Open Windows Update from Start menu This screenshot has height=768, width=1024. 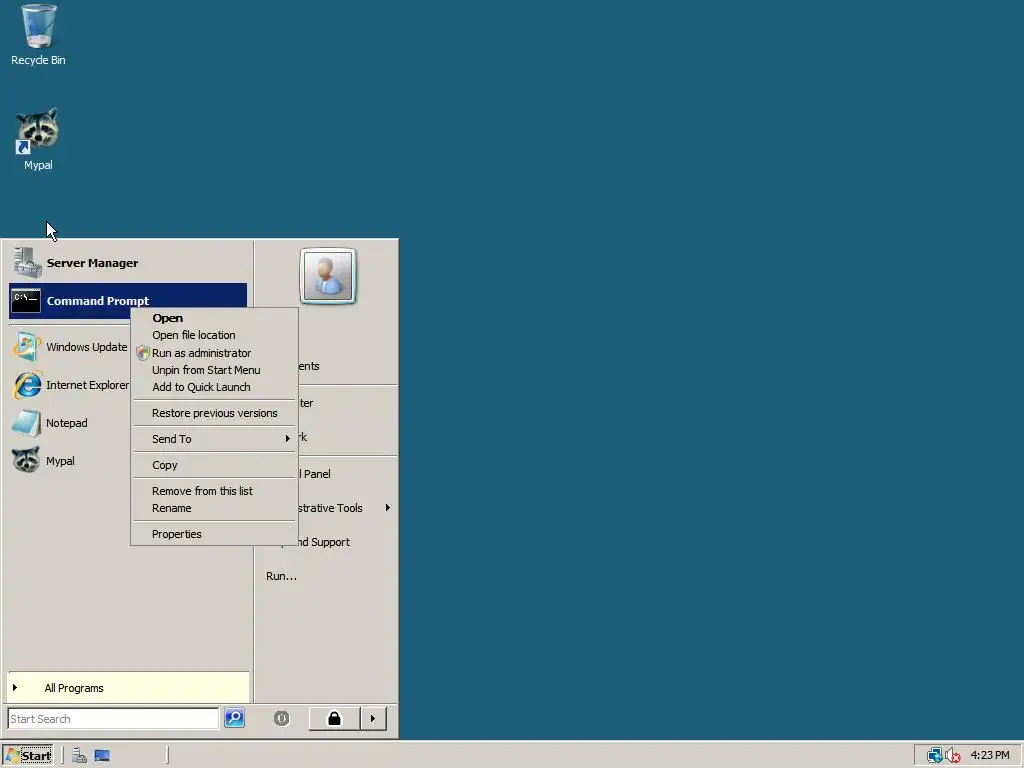point(70,347)
